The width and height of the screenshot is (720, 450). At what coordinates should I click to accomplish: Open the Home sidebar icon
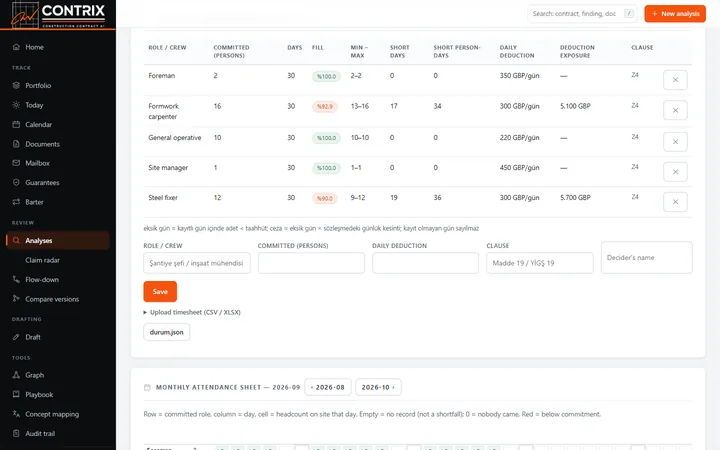pyautogui.click(x=16, y=47)
